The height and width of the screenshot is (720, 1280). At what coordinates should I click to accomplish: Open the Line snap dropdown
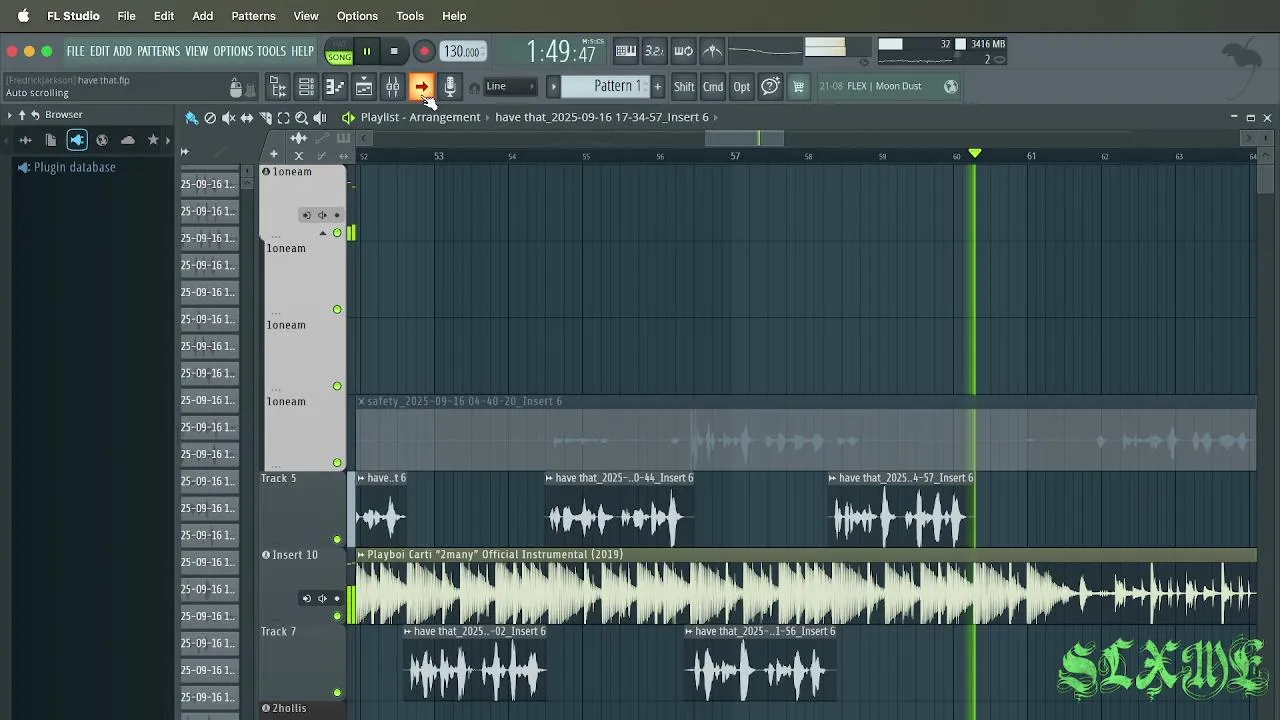pyautogui.click(x=511, y=87)
